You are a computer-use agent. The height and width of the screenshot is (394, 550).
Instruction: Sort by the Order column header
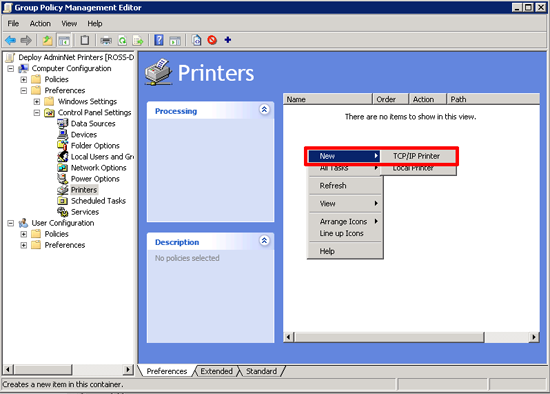click(390, 99)
